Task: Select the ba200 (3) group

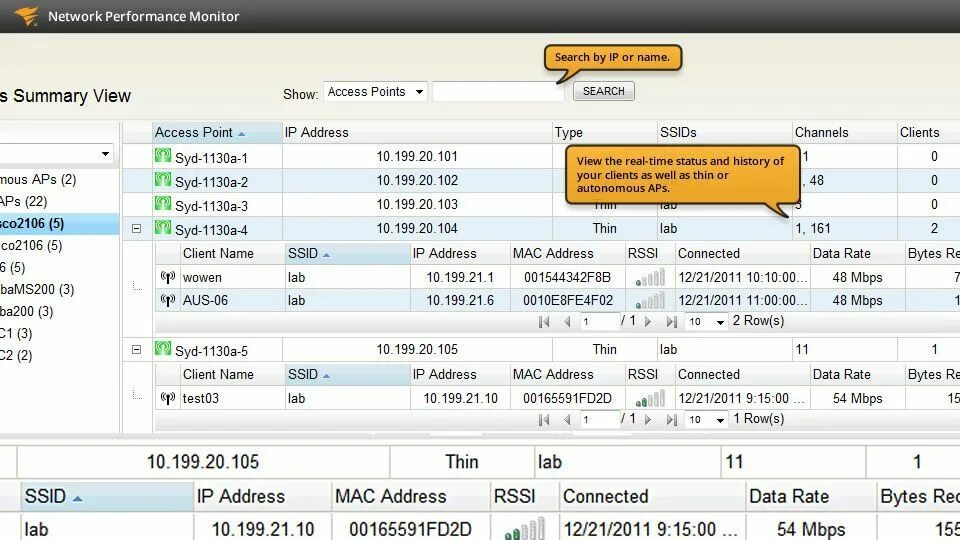Action: pos(26,311)
